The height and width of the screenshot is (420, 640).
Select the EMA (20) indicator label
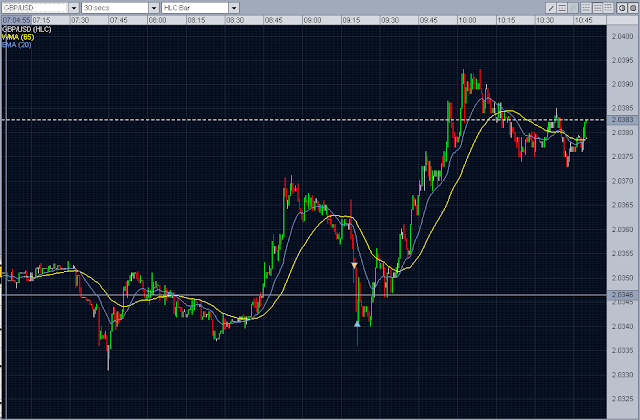17,45
